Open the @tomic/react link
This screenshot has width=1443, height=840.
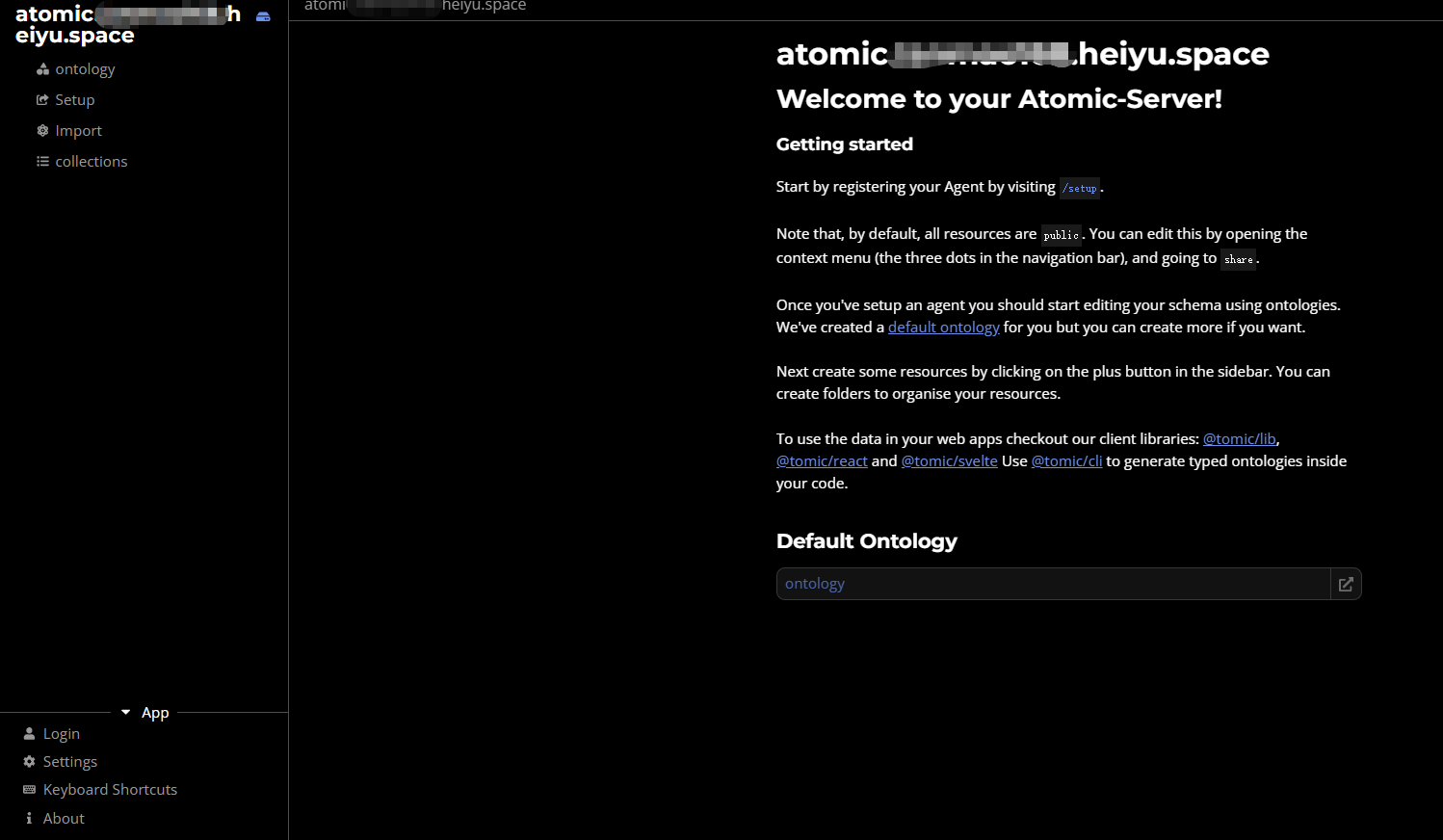[822, 461]
